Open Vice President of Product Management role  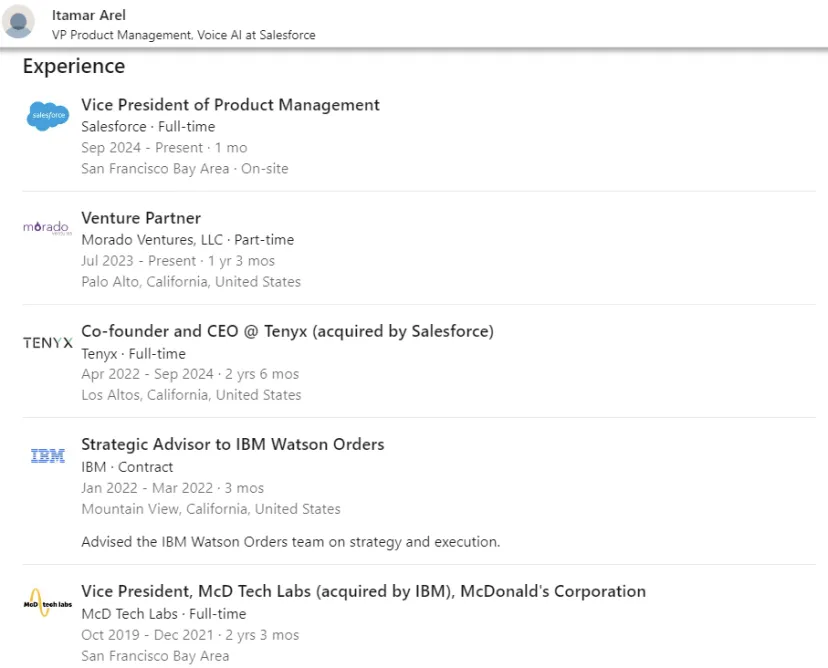click(230, 105)
